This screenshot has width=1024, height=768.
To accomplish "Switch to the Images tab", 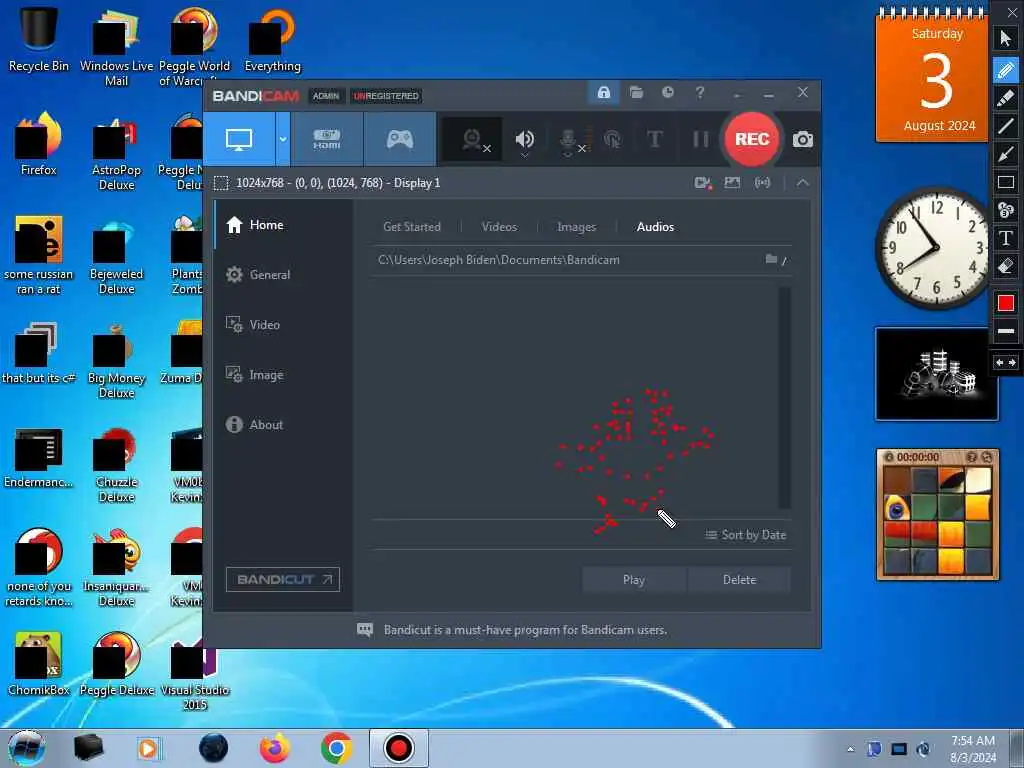I will pos(577,227).
